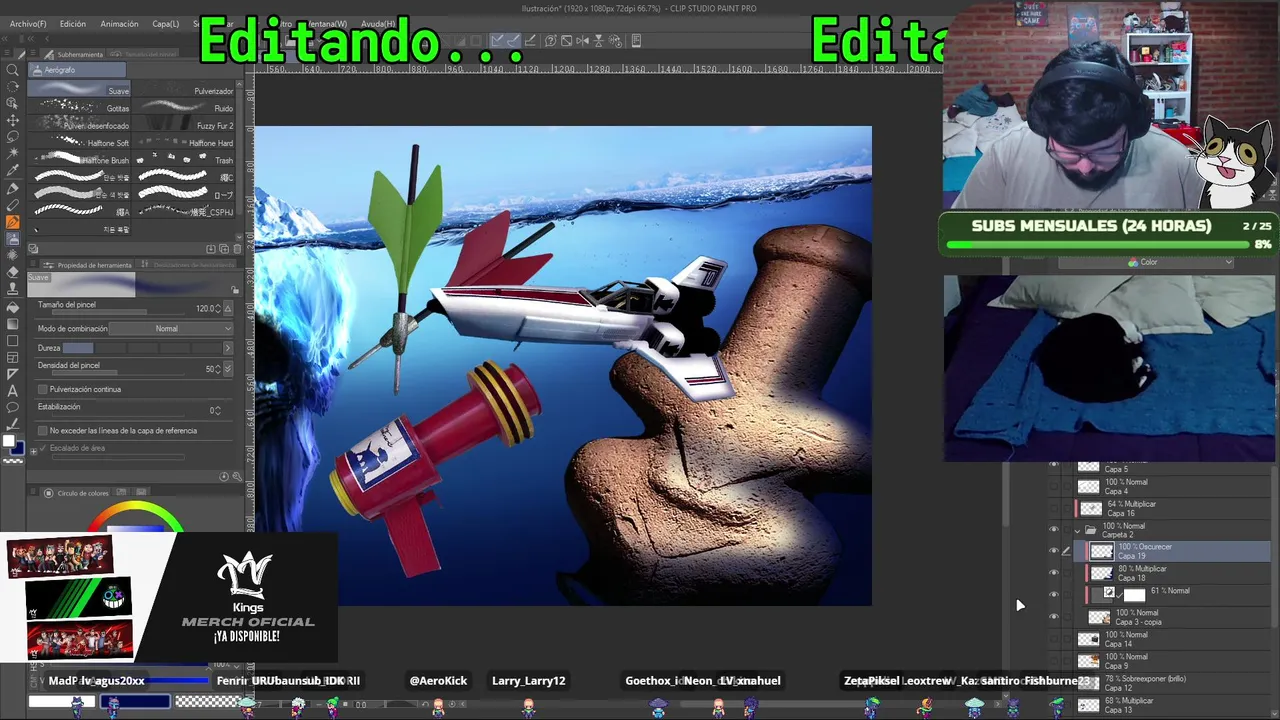1280x720 pixels.
Task: Open the Color expression dropdown
Action: click(x=1145, y=262)
